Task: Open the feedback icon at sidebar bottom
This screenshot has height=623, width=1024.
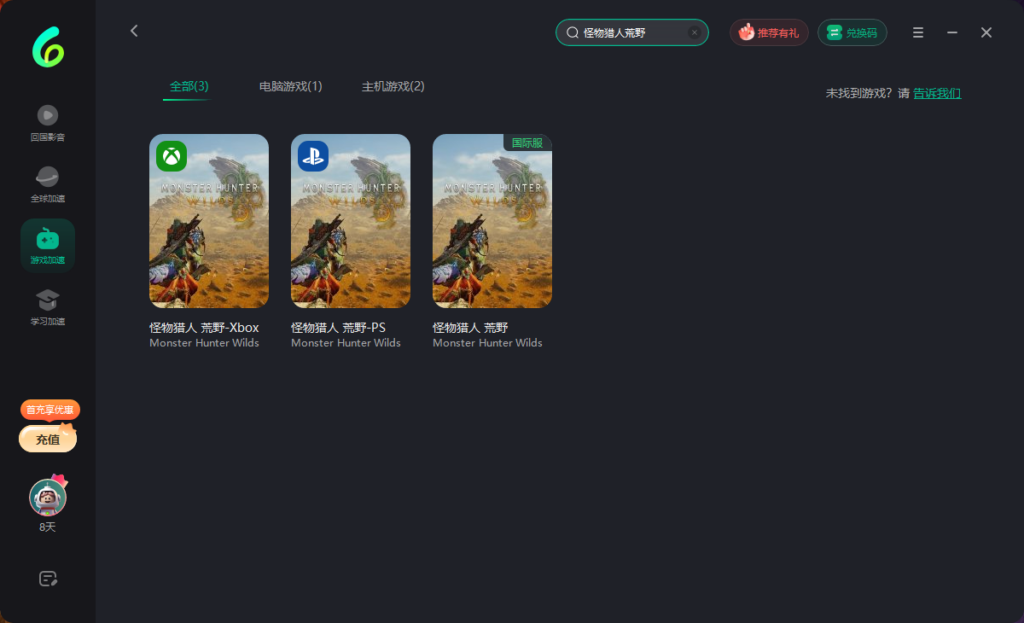Action: 47,578
